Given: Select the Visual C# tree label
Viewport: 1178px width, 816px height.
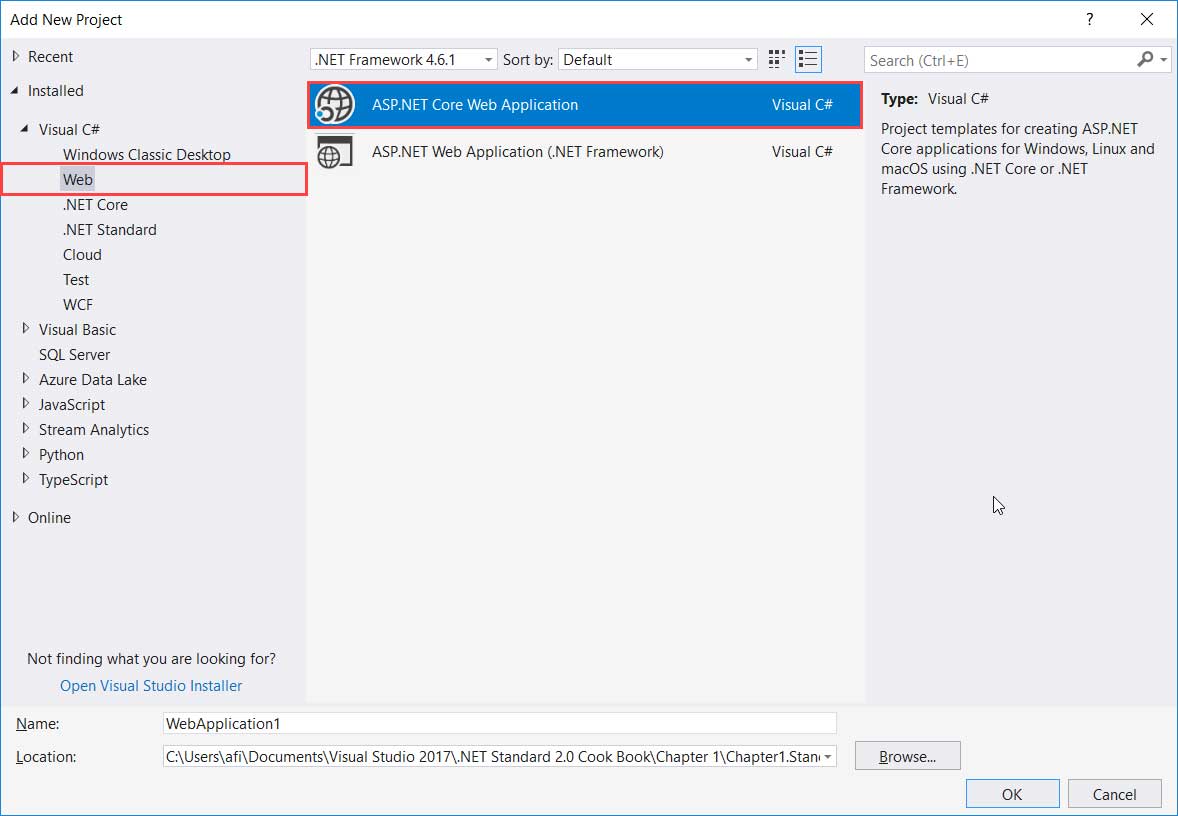Looking at the screenshot, I should point(69,129).
